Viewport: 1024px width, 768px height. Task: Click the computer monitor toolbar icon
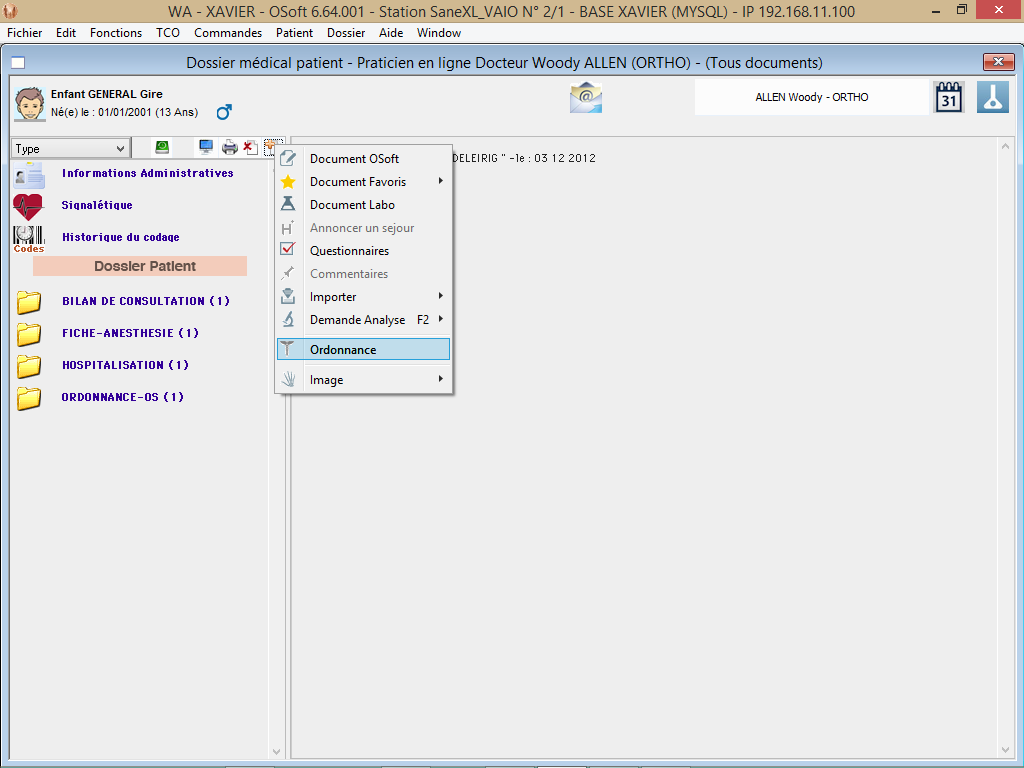click(x=206, y=148)
